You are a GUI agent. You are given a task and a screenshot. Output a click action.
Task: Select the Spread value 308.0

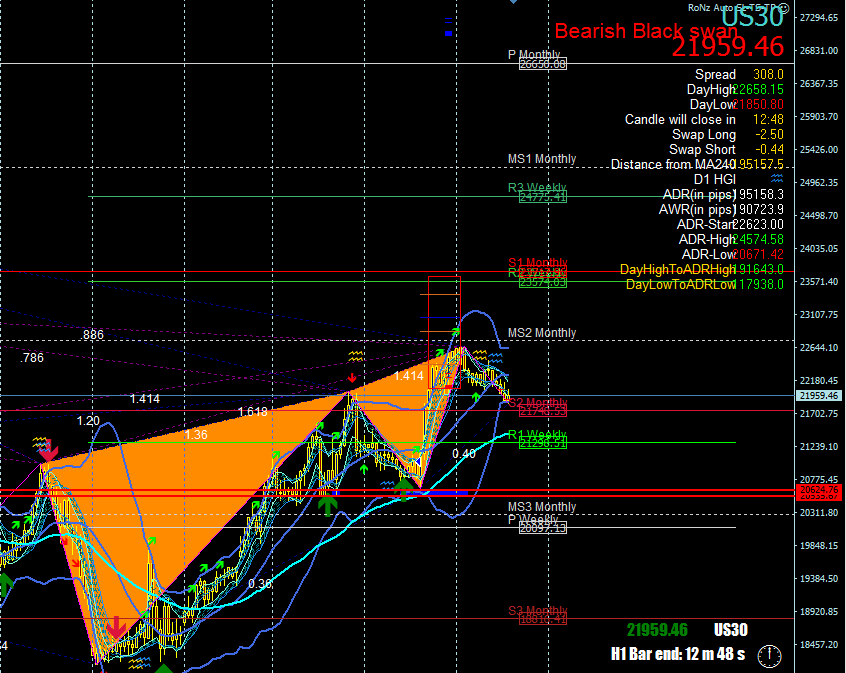[768, 74]
